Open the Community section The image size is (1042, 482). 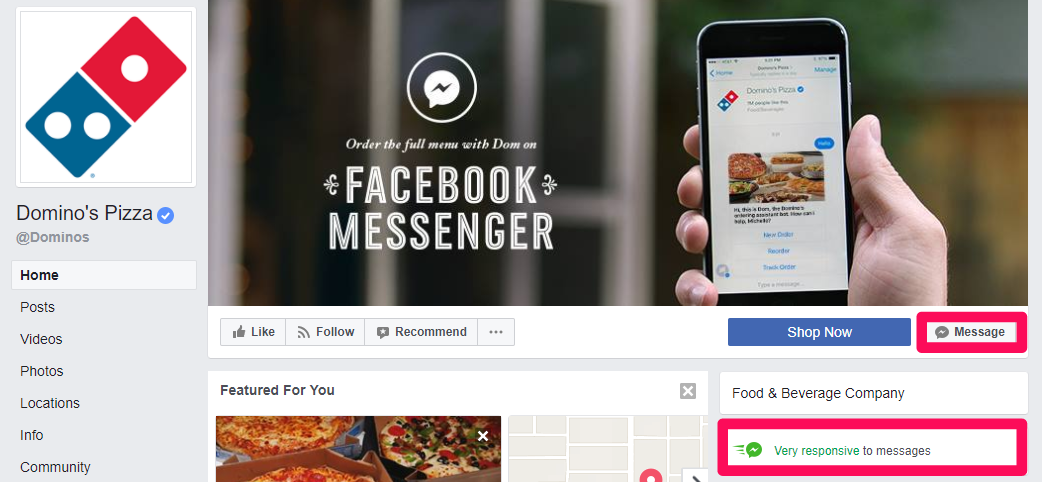point(55,467)
